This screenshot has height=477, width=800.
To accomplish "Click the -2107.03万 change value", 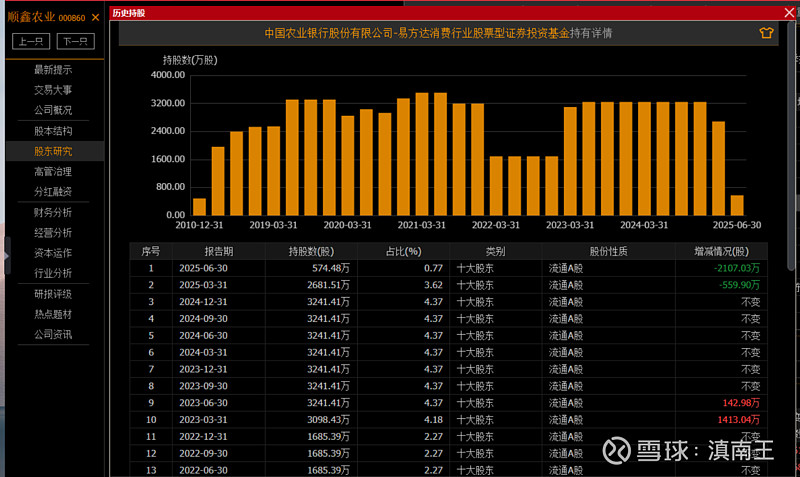I will pos(737,268).
